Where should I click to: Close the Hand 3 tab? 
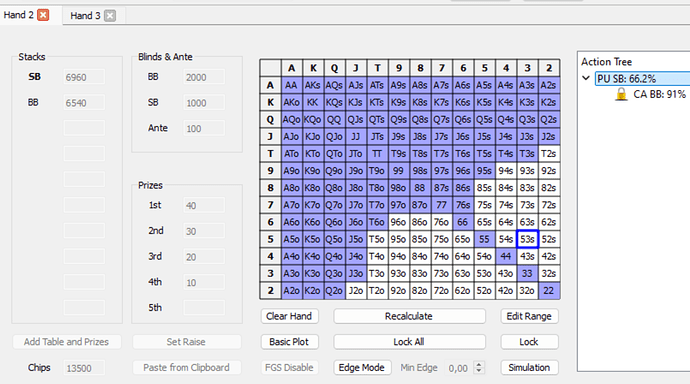(110, 16)
